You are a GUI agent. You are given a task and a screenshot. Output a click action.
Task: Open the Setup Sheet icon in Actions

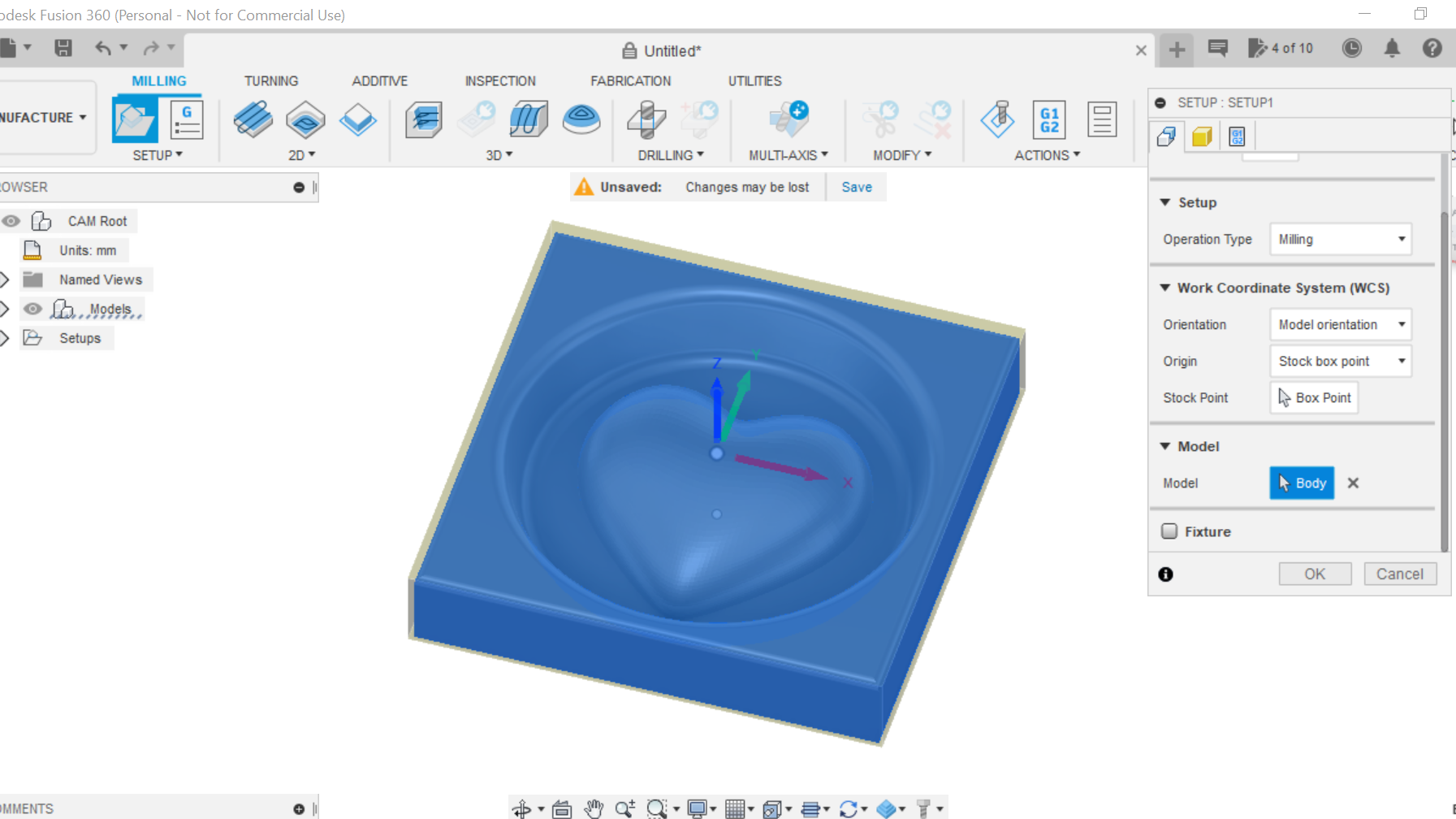[1102, 119]
